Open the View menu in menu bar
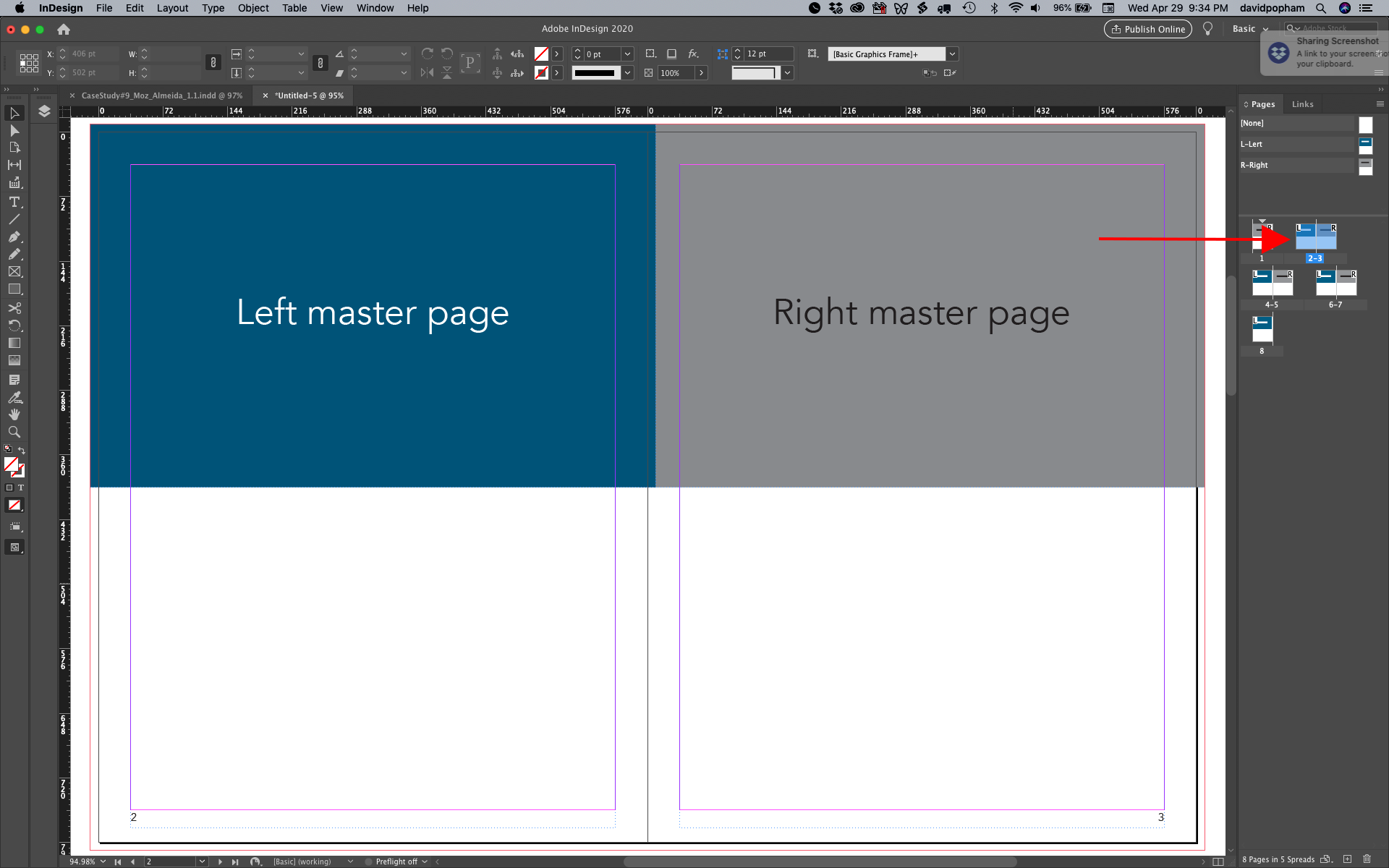The width and height of the screenshot is (1389, 868). [x=331, y=8]
